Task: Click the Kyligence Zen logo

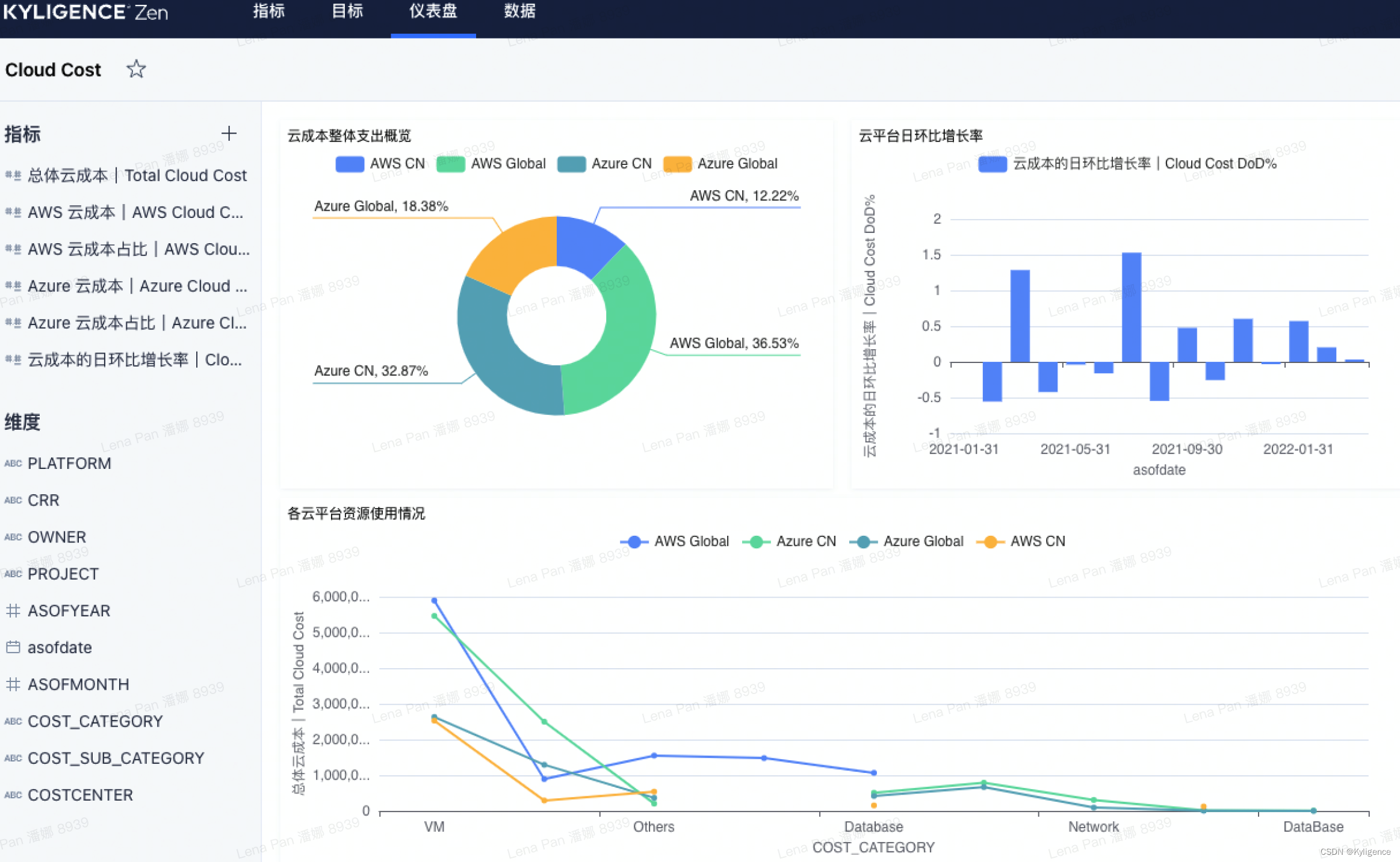Action: coord(85,12)
